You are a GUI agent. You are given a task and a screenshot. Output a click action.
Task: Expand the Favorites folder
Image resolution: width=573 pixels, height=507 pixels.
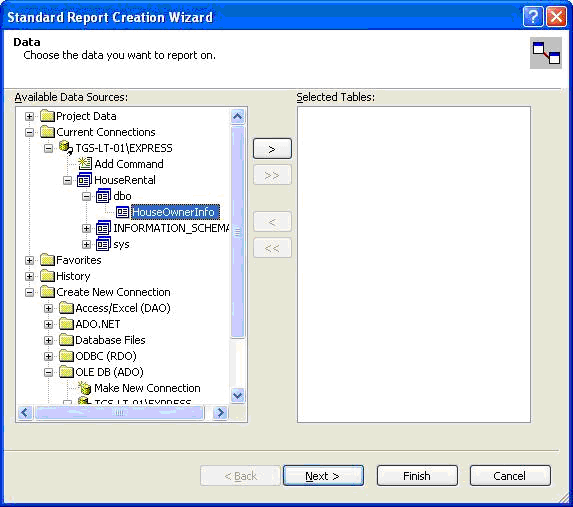point(29,260)
